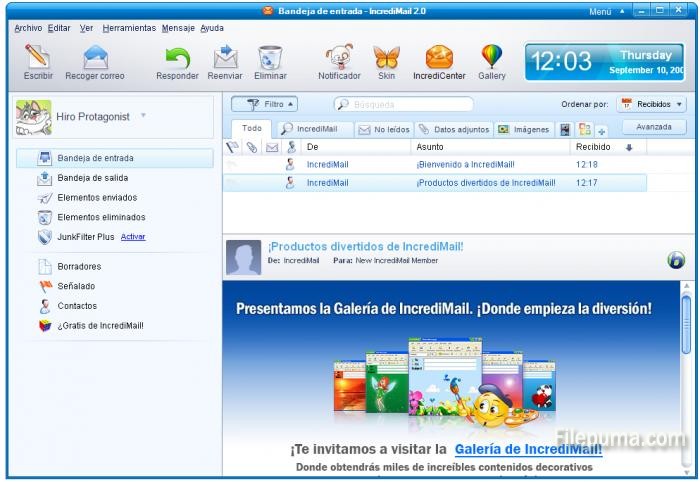Open the Notificador dog icon
Image resolution: width=700 pixels, height=482 pixels.
(339, 57)
